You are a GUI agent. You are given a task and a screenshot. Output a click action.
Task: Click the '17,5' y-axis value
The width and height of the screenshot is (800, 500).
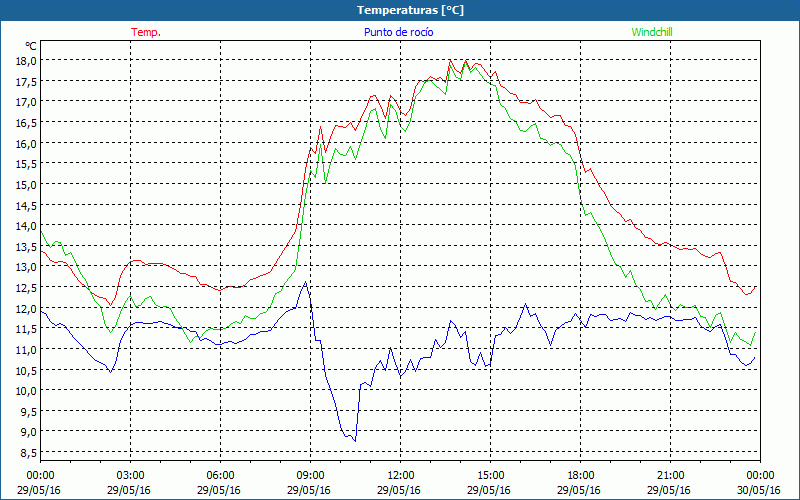pyautogui.click(x=26, y=81)
